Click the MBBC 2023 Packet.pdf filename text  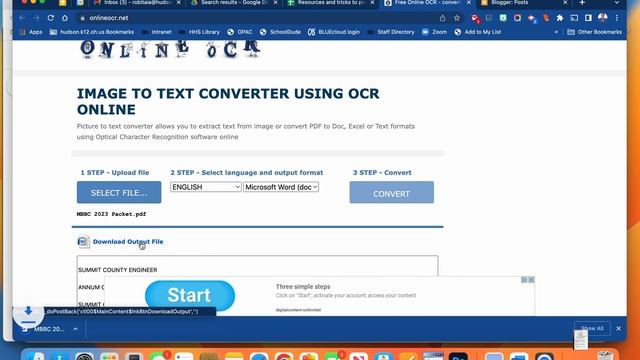tap(111, 214)
